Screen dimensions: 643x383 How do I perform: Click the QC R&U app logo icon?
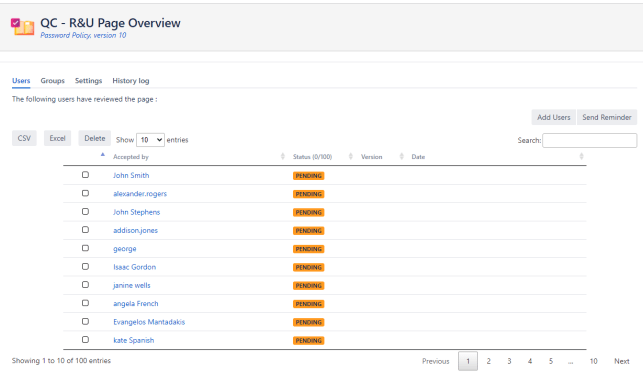coord(23,27)
